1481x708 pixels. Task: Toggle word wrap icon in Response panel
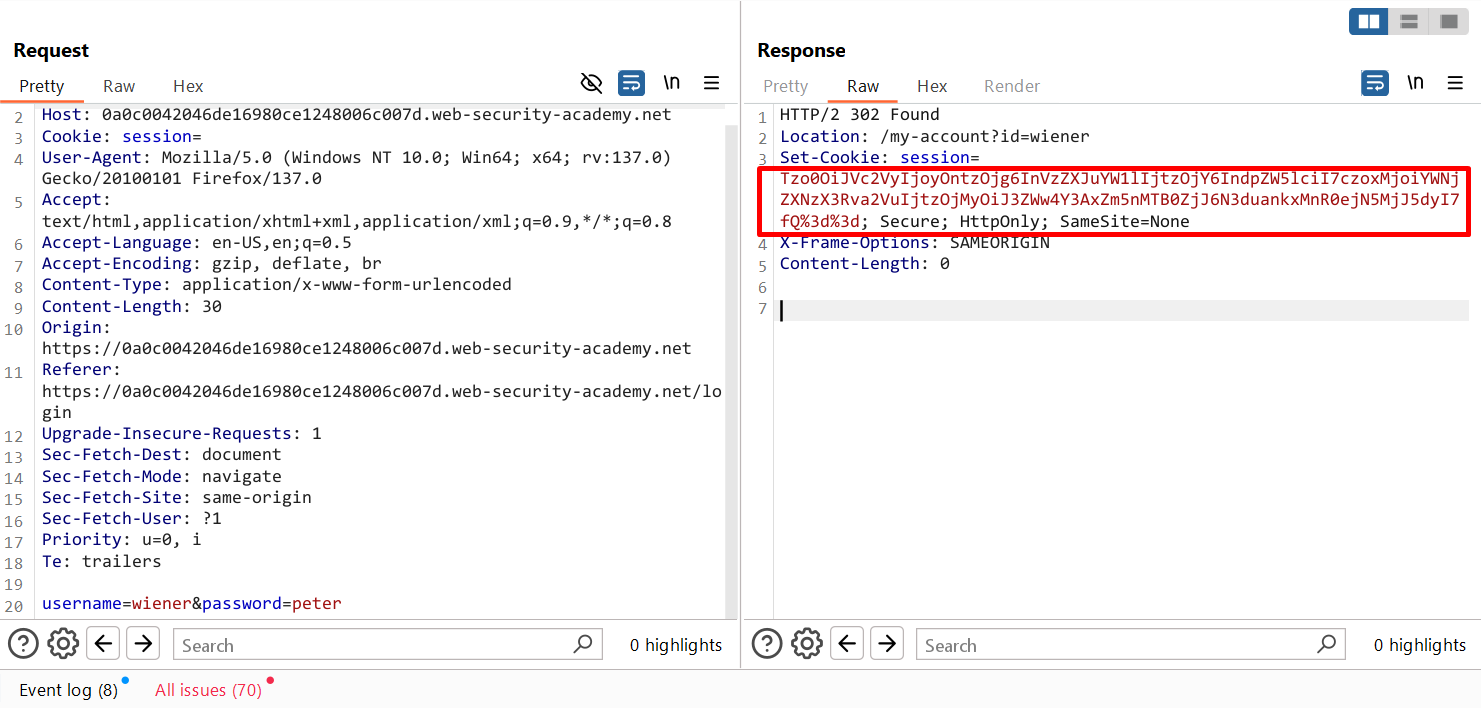click(1375, 83)
